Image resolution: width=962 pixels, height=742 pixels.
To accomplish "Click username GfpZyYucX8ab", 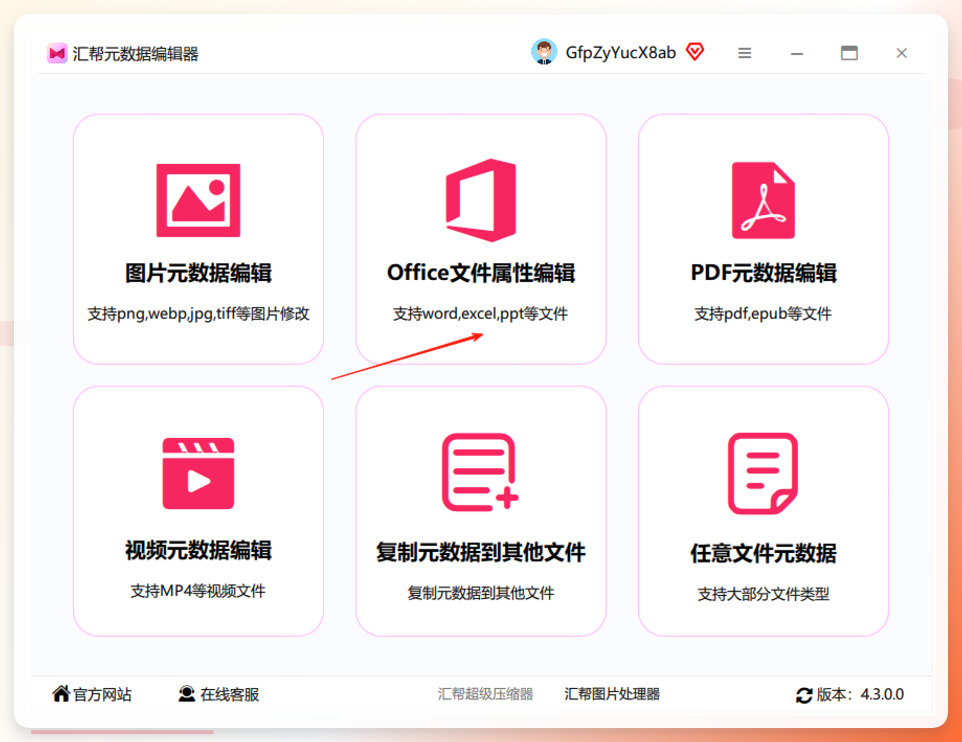I will pyautogui.click(x=620, y=53).
